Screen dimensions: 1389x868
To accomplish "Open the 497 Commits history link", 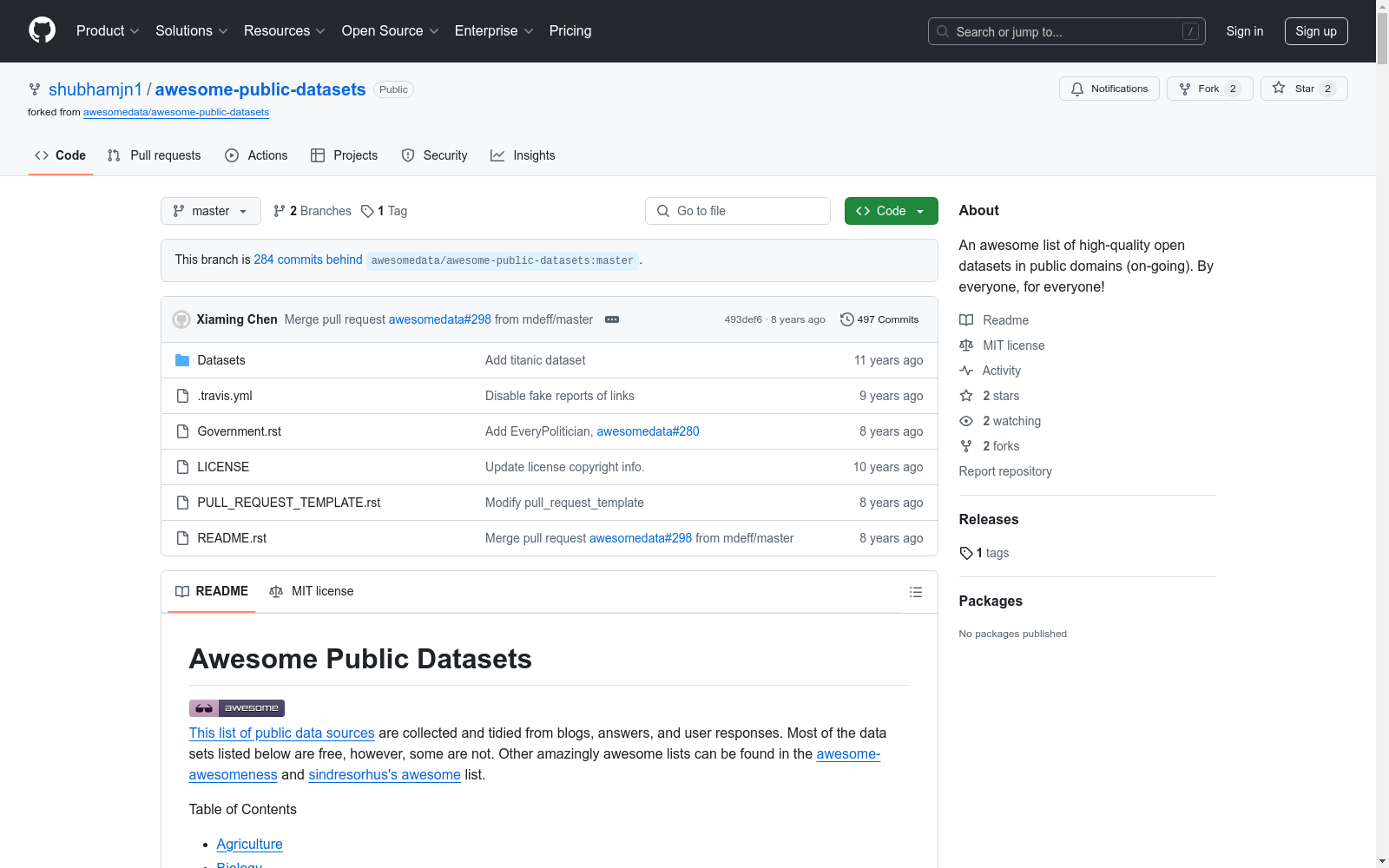I will point(879,319).
